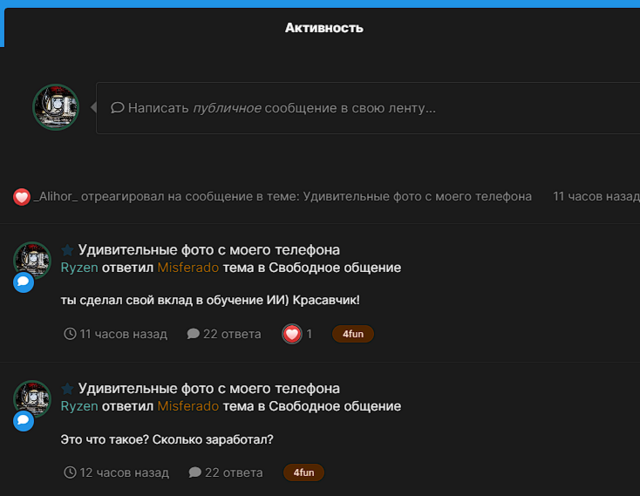
Task: Click the blue comment badge under the second avatar
Action: (23, 421)
